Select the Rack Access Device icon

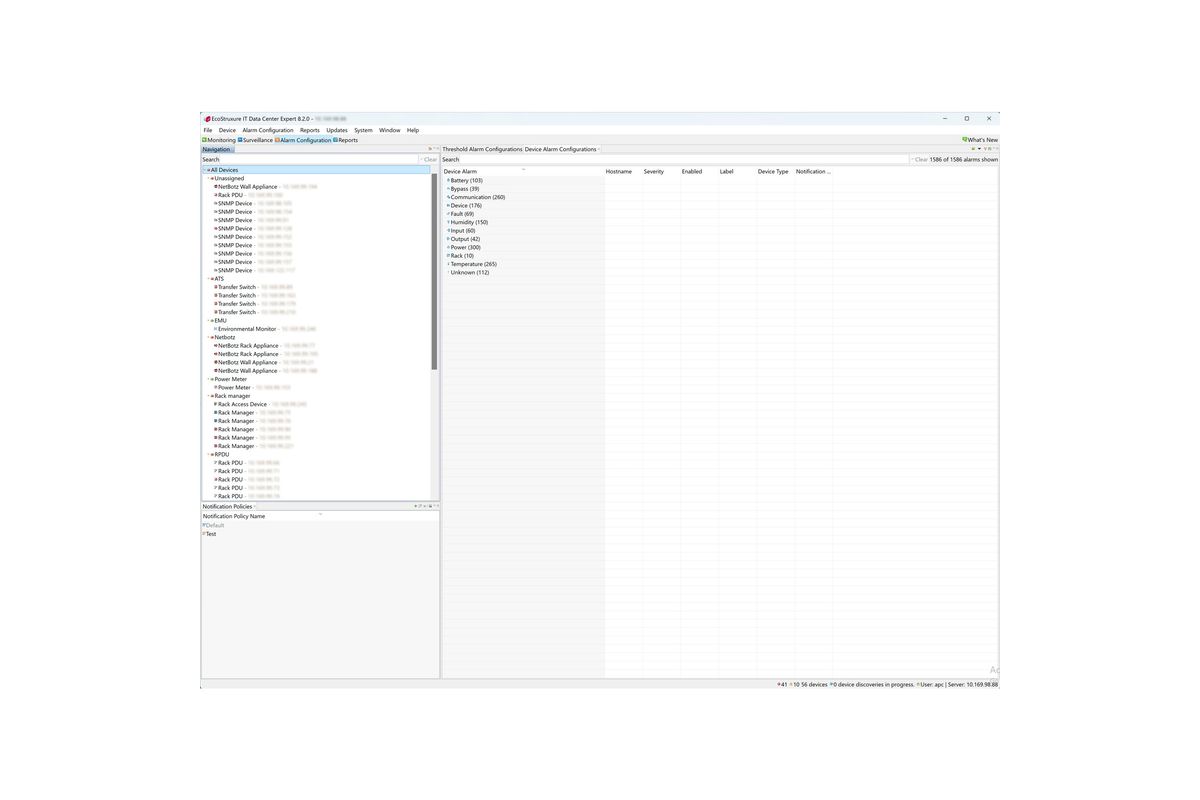[x=215, y=404]
